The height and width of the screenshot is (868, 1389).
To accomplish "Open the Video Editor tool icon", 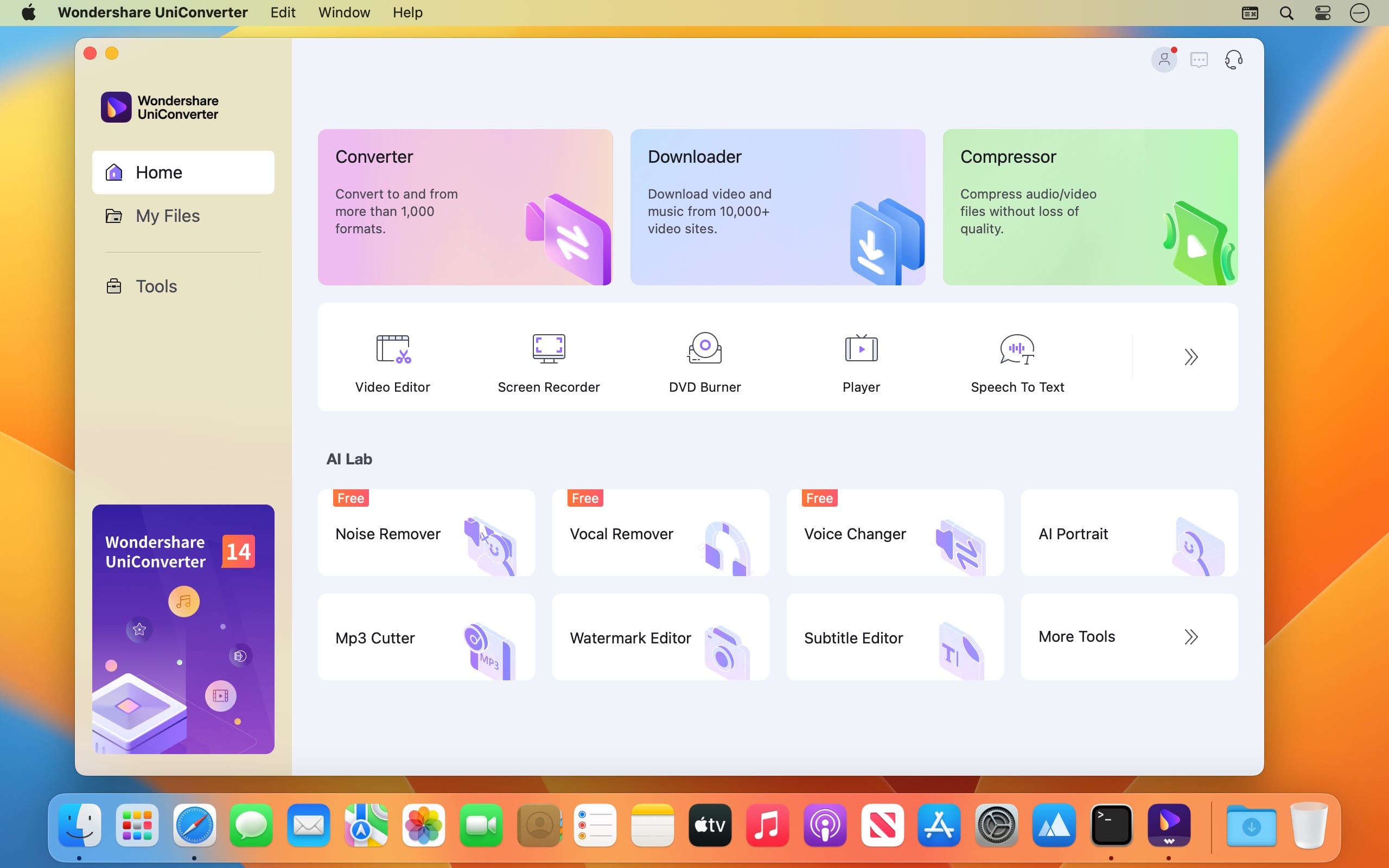I will (x=393, y=348).
